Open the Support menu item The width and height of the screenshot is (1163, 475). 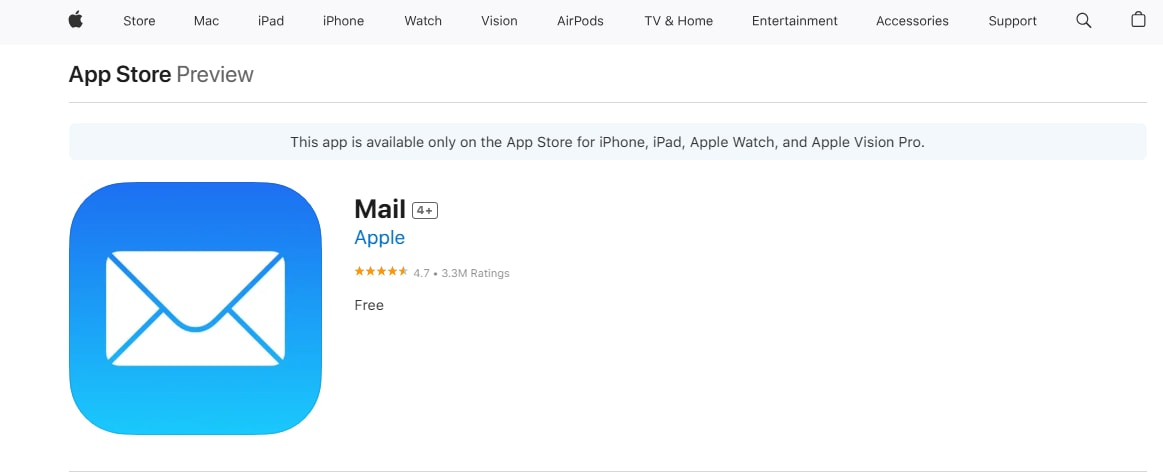pyautogui.click(x=1012, y=21)
